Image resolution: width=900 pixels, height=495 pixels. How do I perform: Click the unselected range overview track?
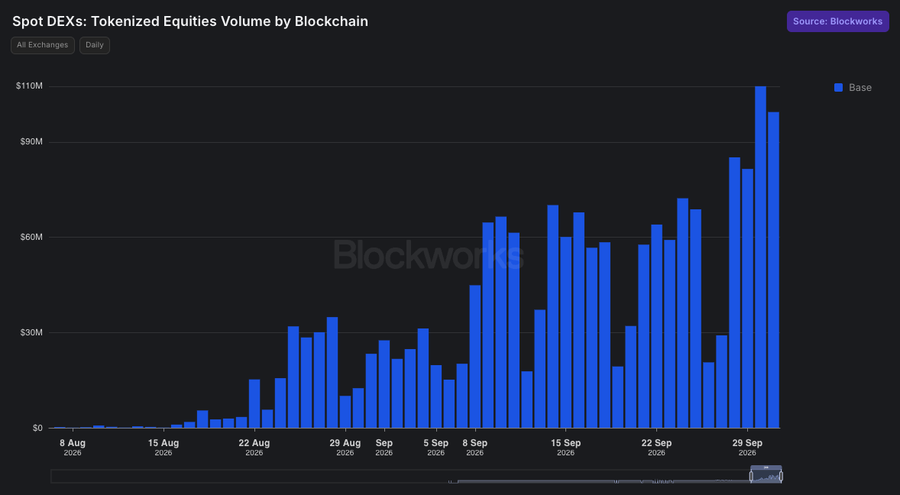[x=400, y=476]
